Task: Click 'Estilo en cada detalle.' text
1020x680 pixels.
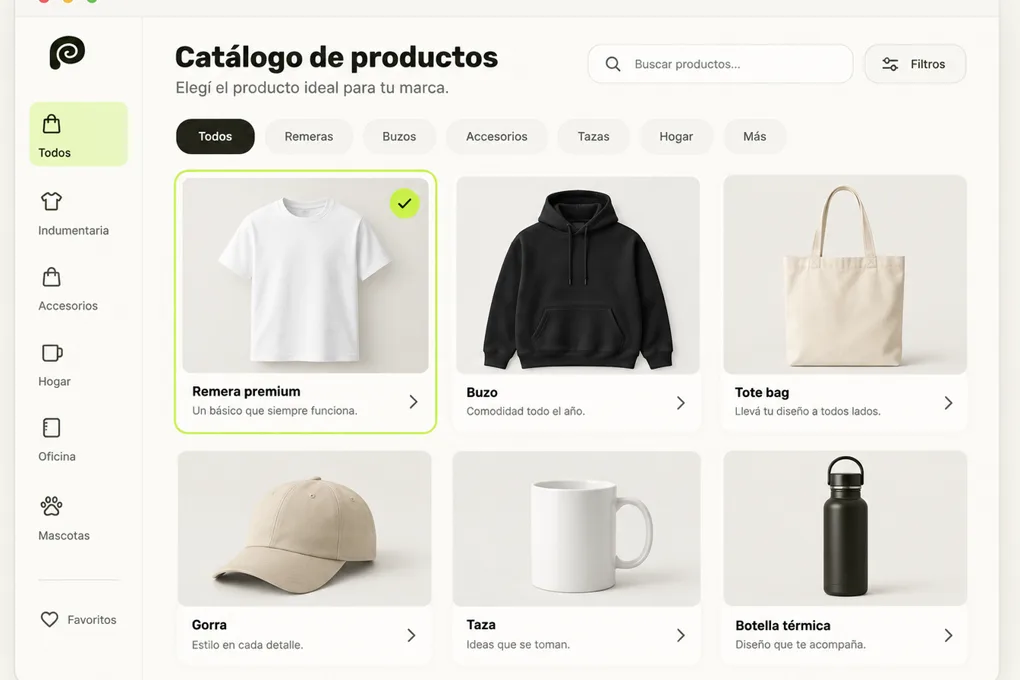Action: (247, 645)
